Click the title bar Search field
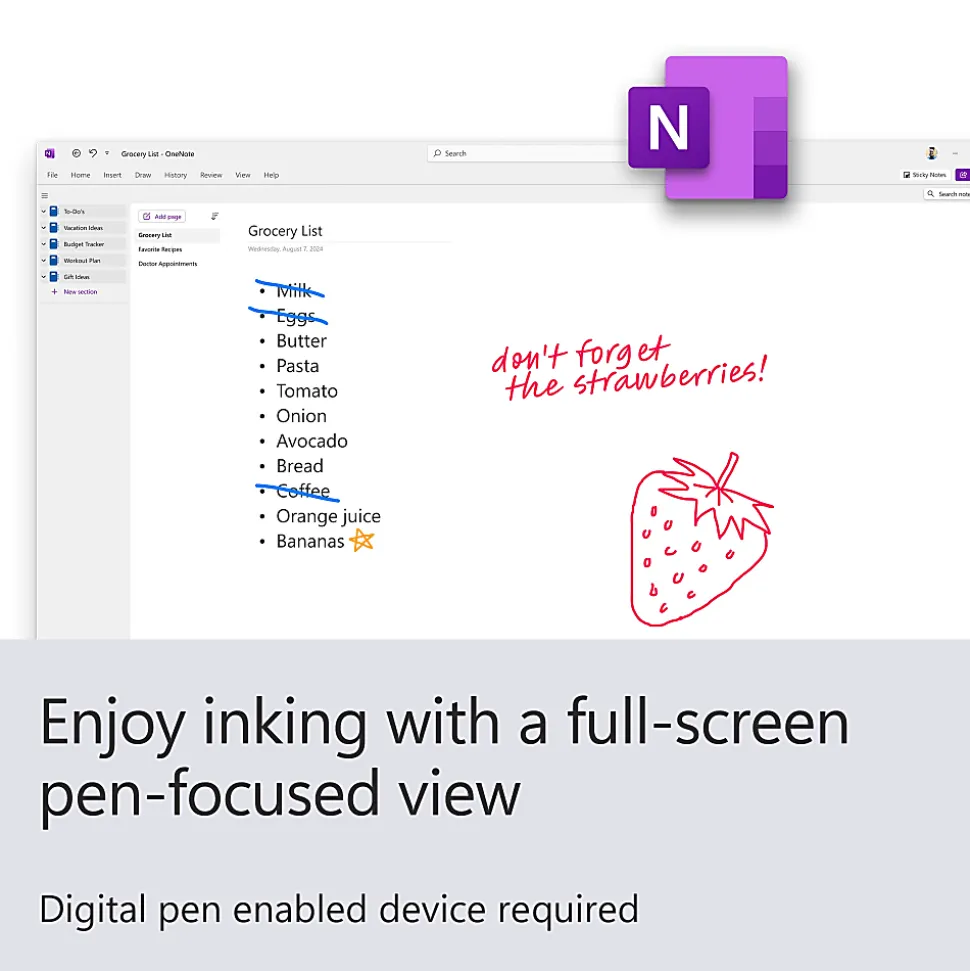The width and height of the screenshot is (970, 971). (x=527, y=153)
